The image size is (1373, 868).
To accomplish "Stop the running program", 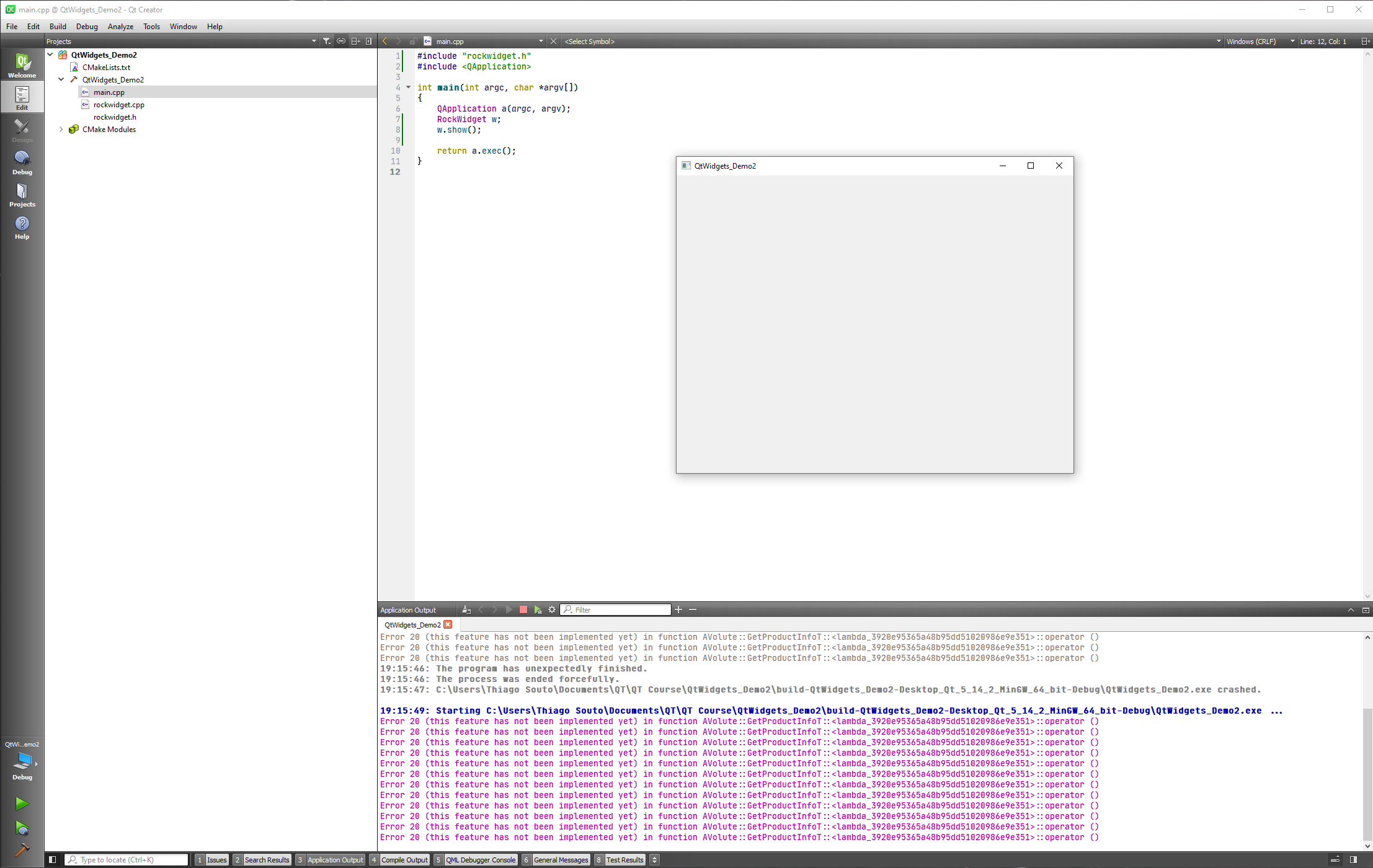I will 523,610.
